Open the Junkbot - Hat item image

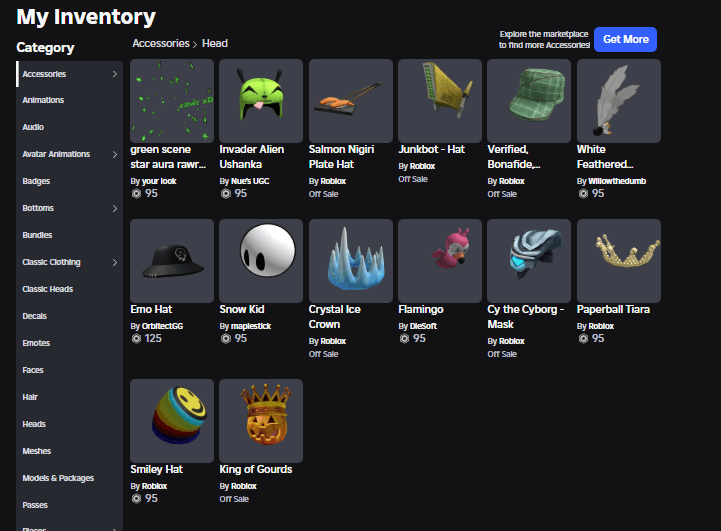point(440,101)
